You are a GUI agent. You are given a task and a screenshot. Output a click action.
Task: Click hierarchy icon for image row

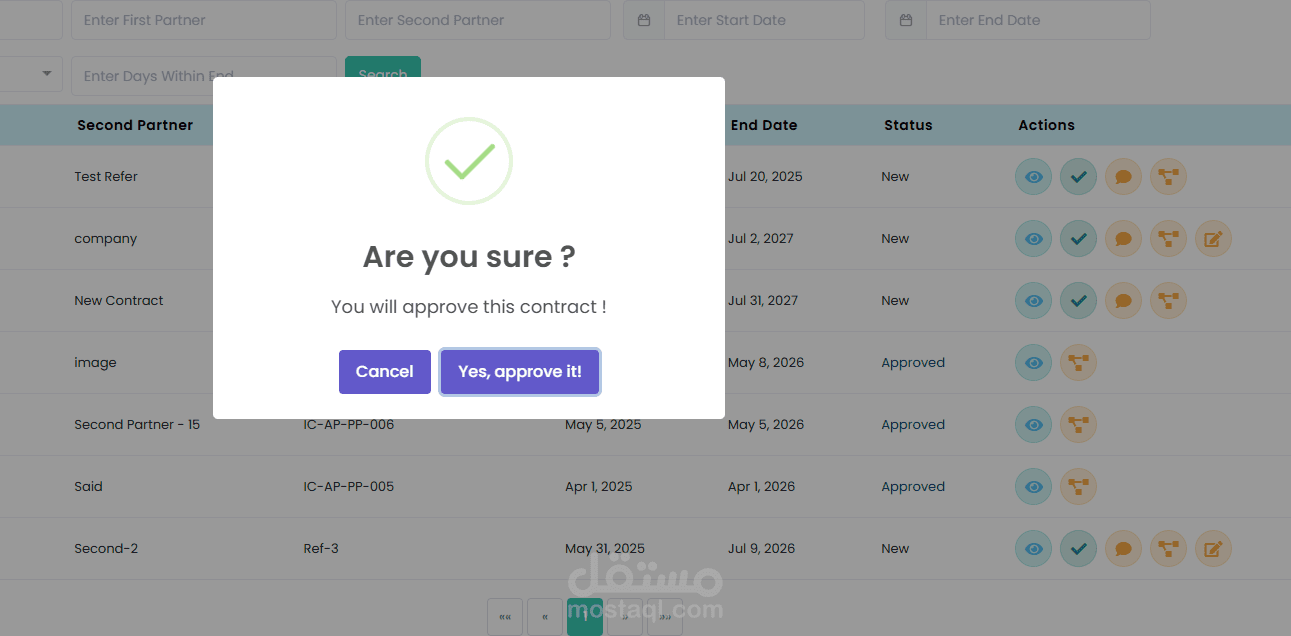point(1078,363)
